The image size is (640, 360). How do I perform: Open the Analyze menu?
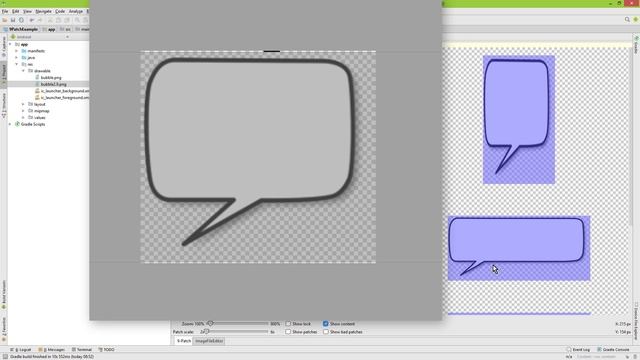(x=76, y=11)
